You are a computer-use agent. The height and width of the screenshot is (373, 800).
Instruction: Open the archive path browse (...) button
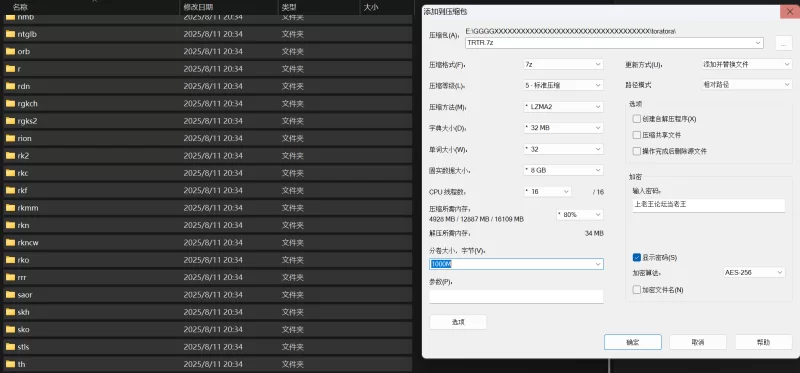pos(784,43)
